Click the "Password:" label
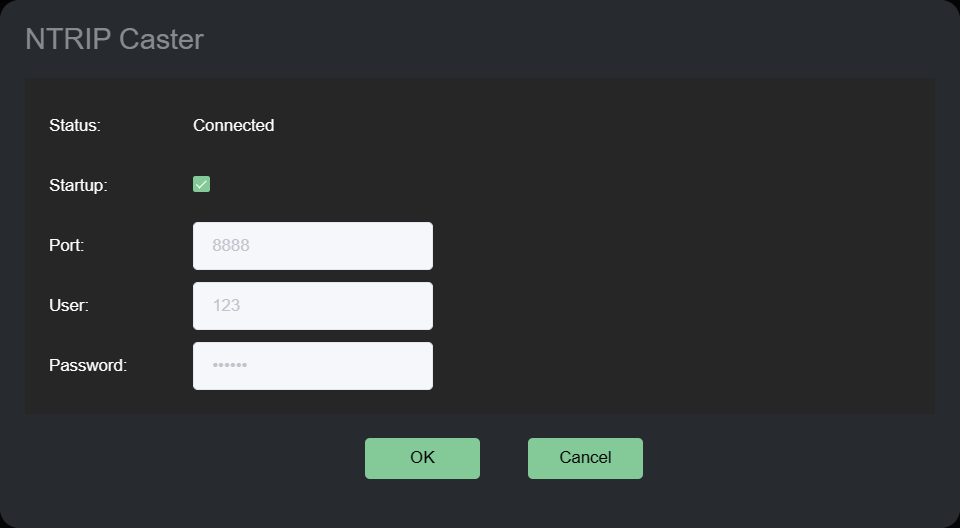 click(88, 365)
